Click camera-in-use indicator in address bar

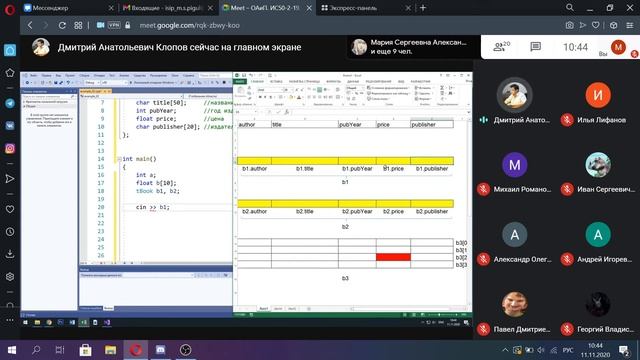point(100,25)
